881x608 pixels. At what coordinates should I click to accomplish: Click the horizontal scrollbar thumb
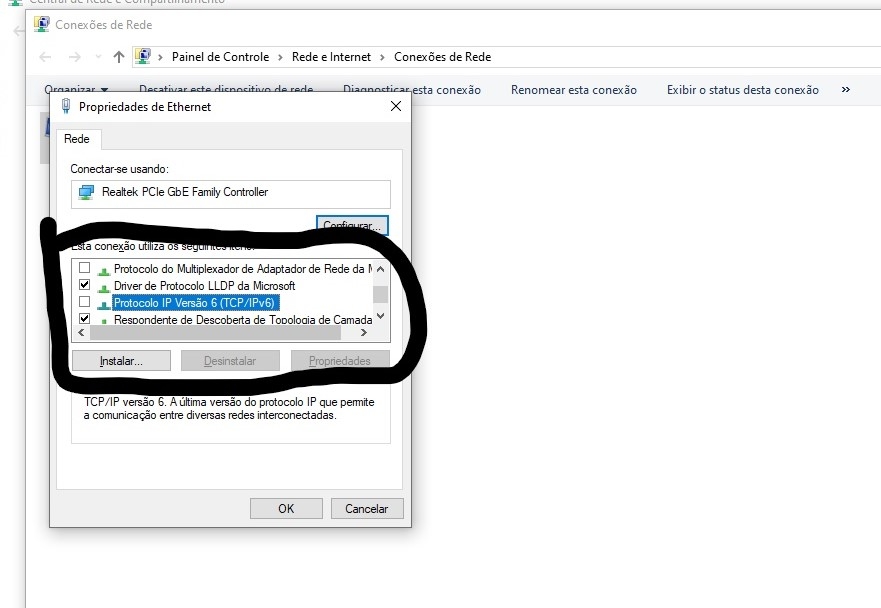pyautogui.click(x=216, y=333)
